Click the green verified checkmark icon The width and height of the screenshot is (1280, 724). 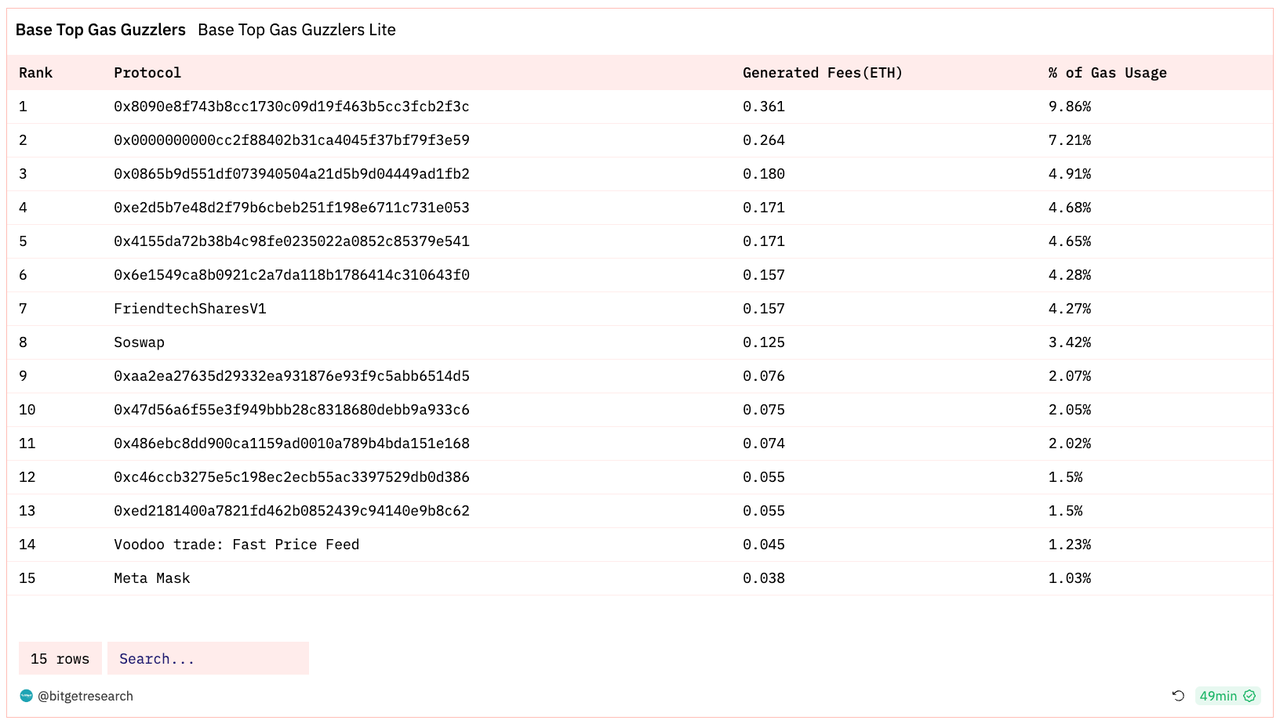pos(1249,696)
